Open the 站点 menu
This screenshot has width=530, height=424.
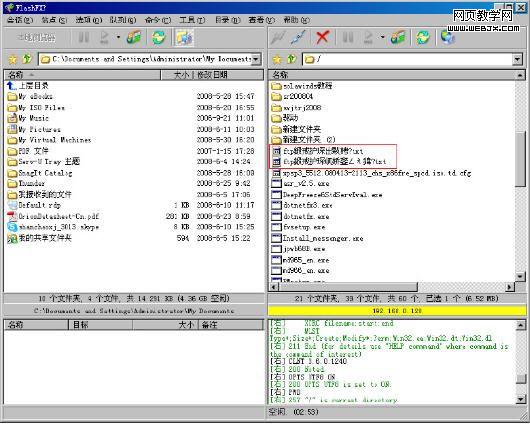[x=54, y=20]
